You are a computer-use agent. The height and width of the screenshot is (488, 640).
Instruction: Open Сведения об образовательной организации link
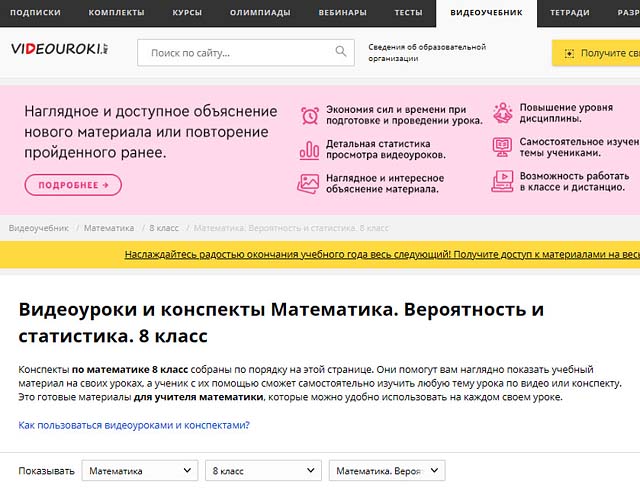click(x=427, y=53)
